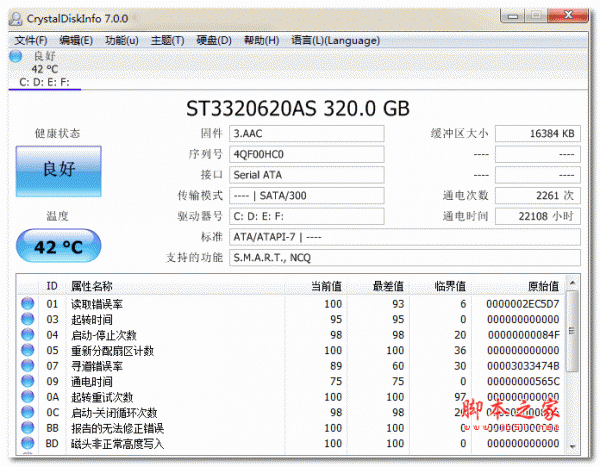
Task: Select the 启动-停止次数 attribute name
Action: click(x=104, y=335)
